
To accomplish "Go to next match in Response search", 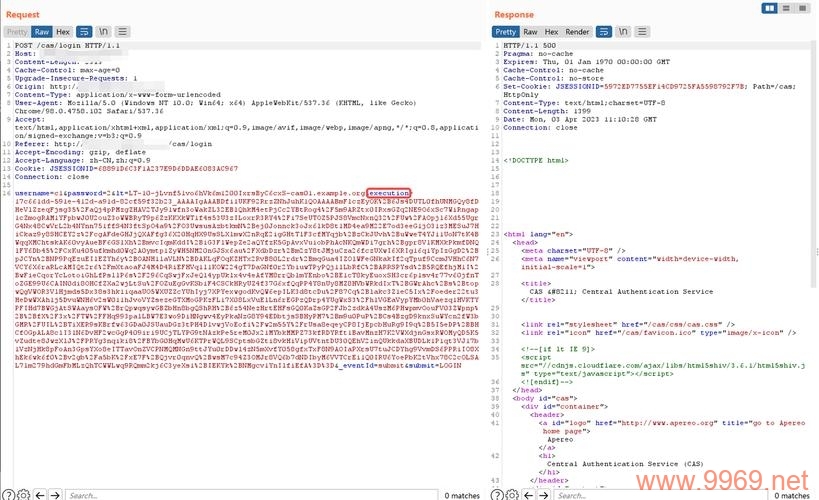I will 544,494.
